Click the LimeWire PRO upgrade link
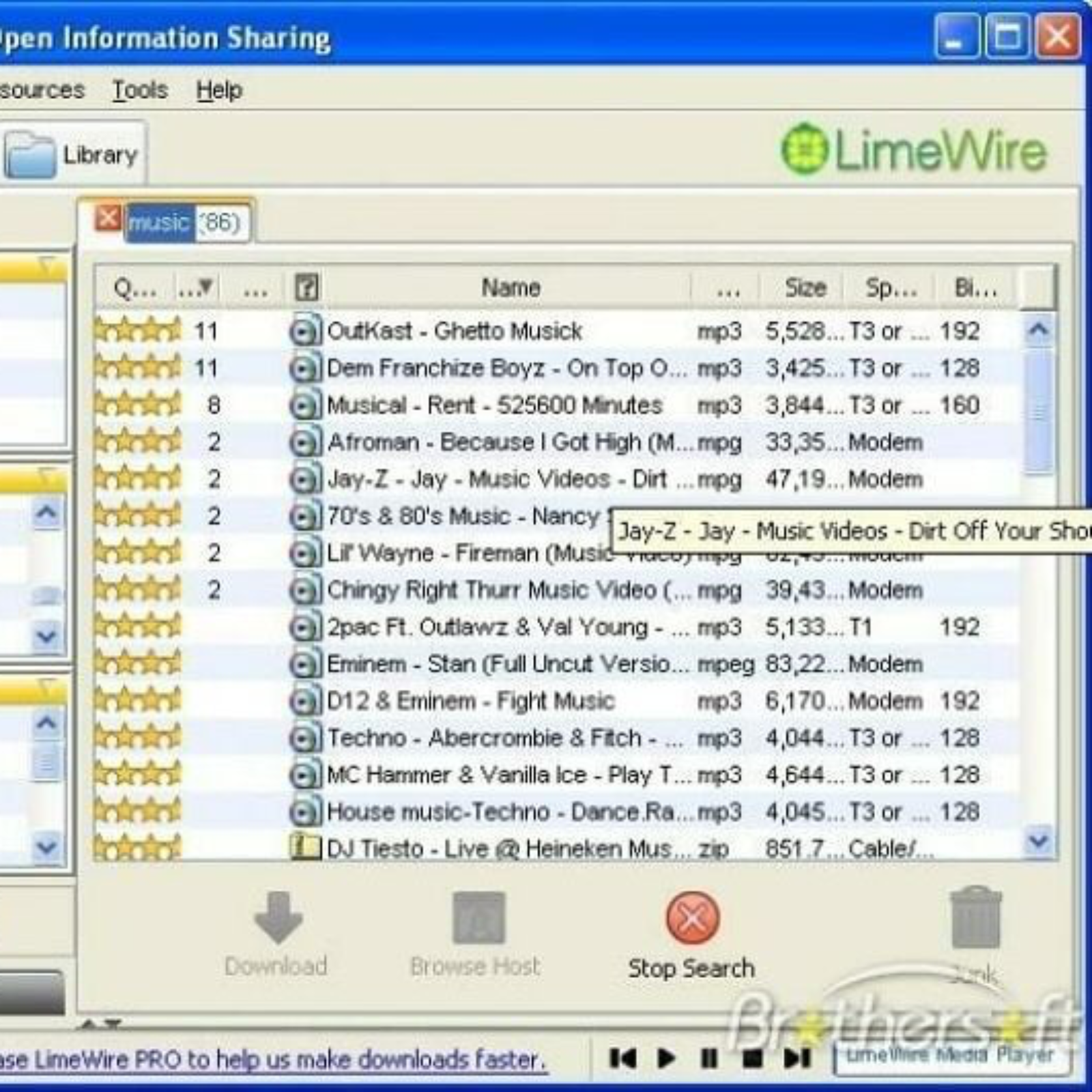1092x1092 pixels. point(274,1059)
